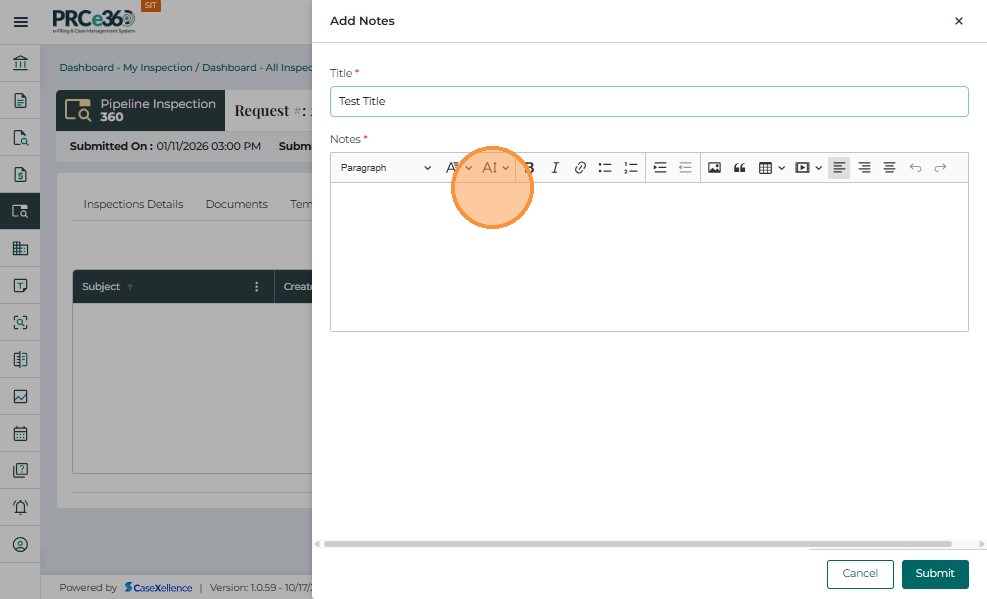
Task: Open the scan search sidebar icon
Action: 20,322
